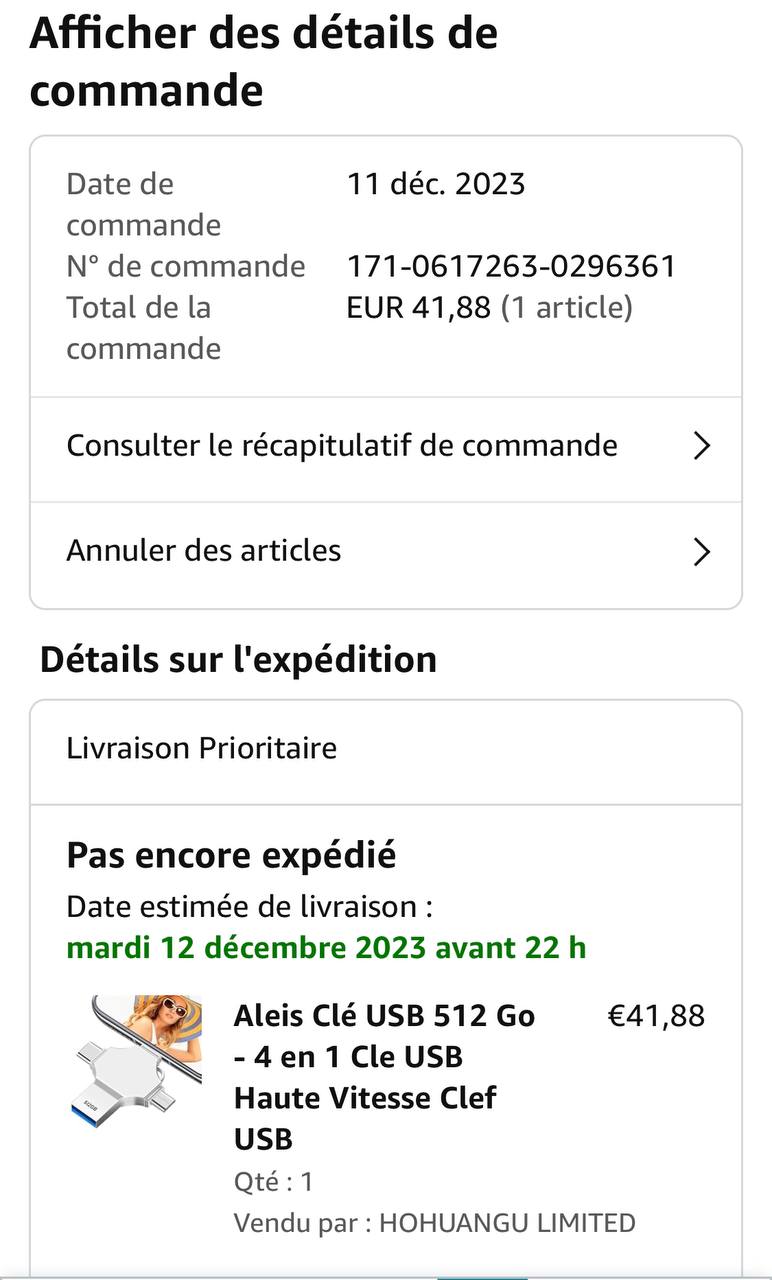Click order number 171-0617263-0296361
Image resolution: width=772 pixels, height=1280 pixels.
tap(511, 267)
